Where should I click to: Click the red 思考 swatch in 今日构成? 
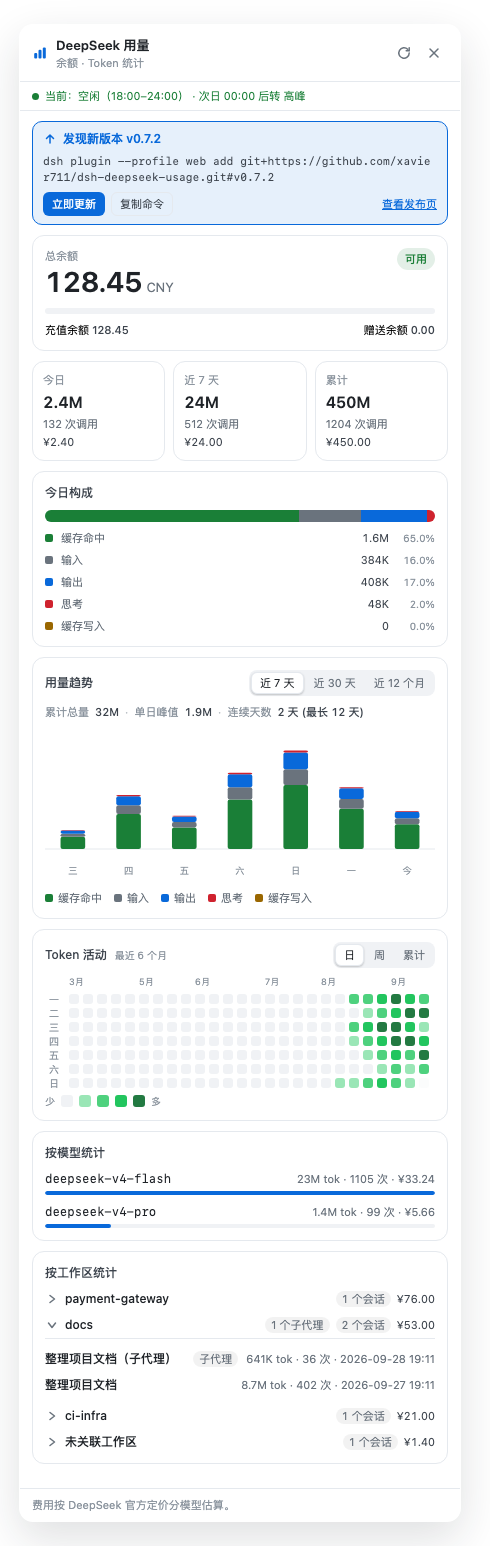point(49,604)
